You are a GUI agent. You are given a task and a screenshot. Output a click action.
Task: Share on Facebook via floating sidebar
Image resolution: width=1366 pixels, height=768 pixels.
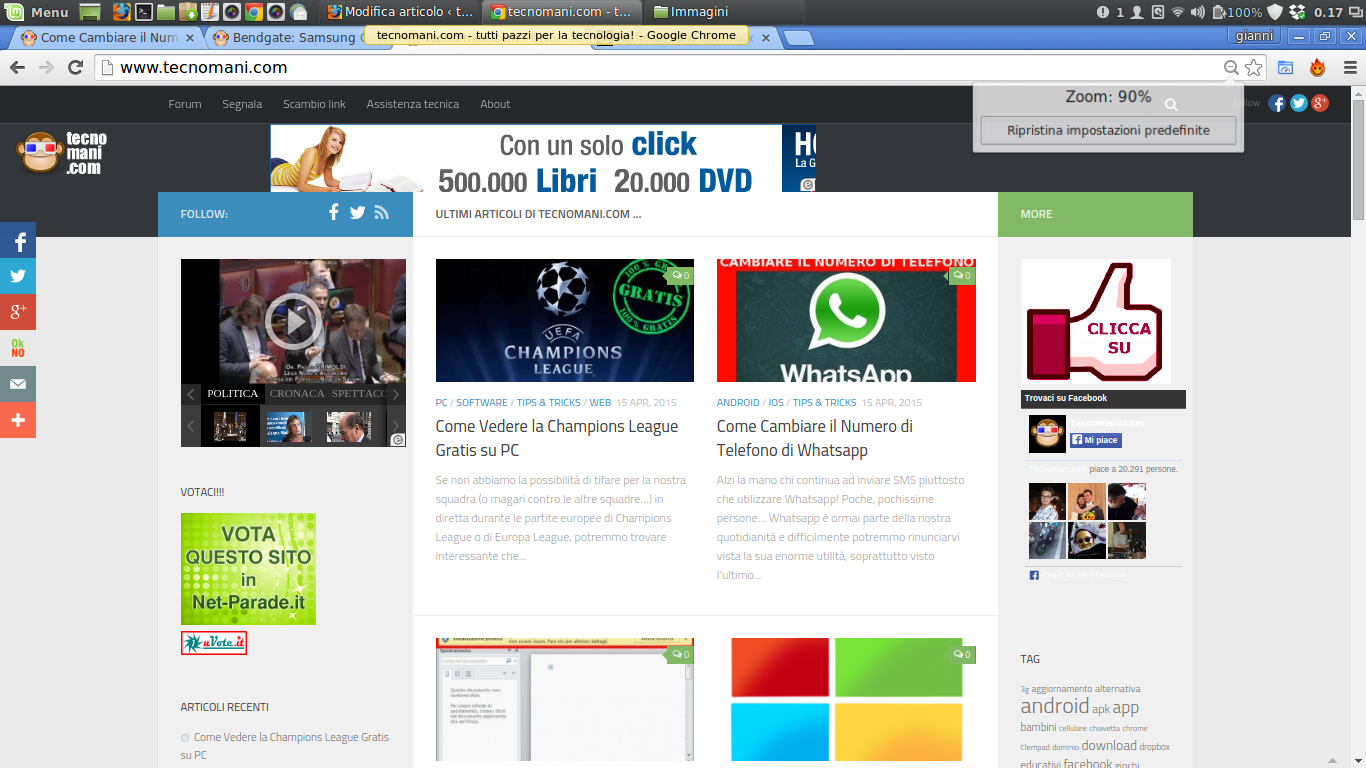click(18, 240)
